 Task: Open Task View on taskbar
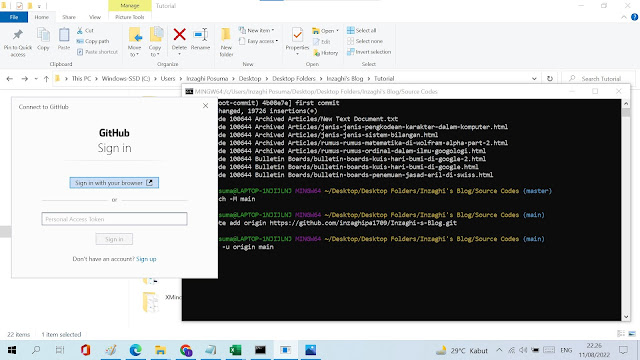(60, 350)
